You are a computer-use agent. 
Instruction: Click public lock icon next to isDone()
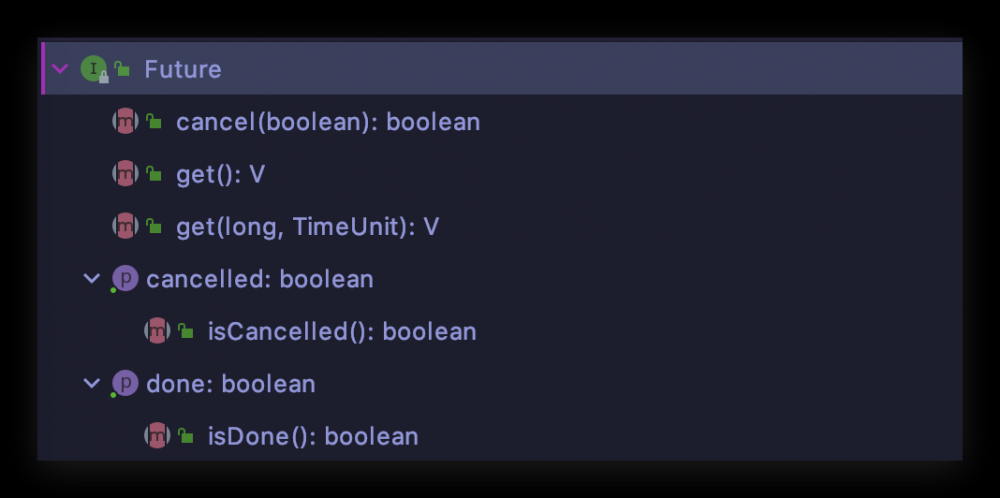[x=186, y=436]
